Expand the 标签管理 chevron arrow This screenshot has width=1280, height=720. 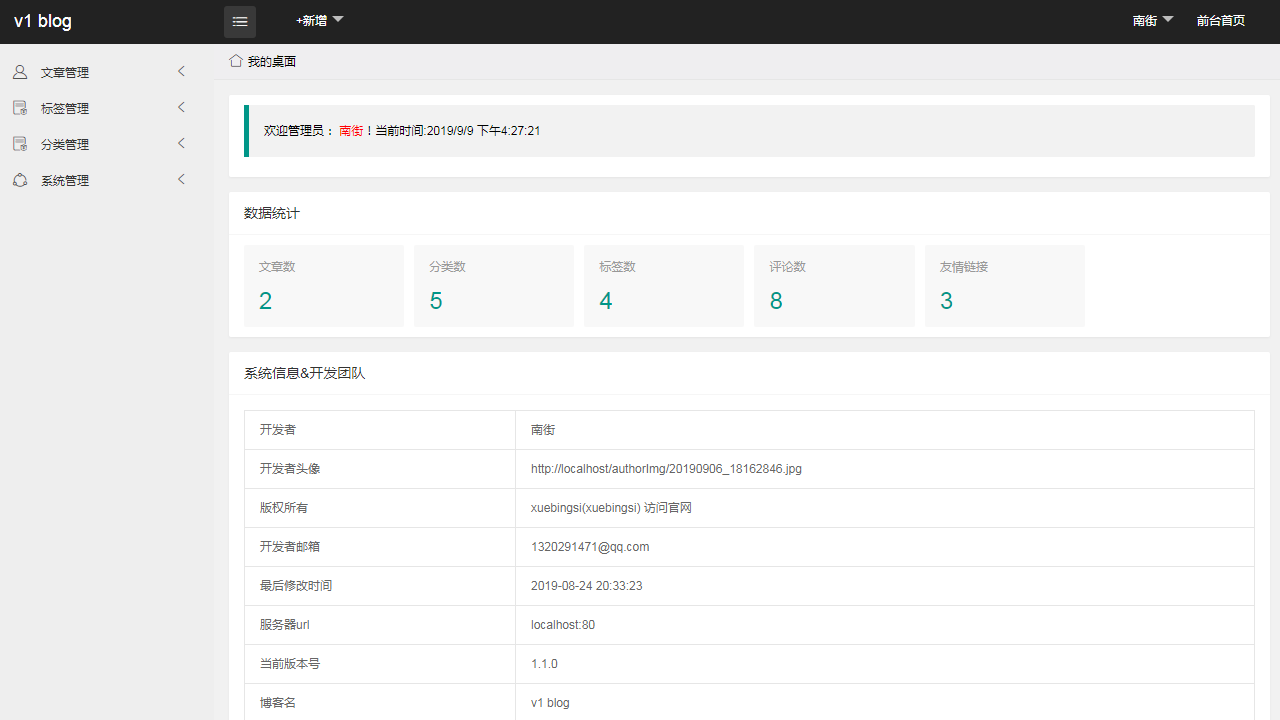point(181,107)
